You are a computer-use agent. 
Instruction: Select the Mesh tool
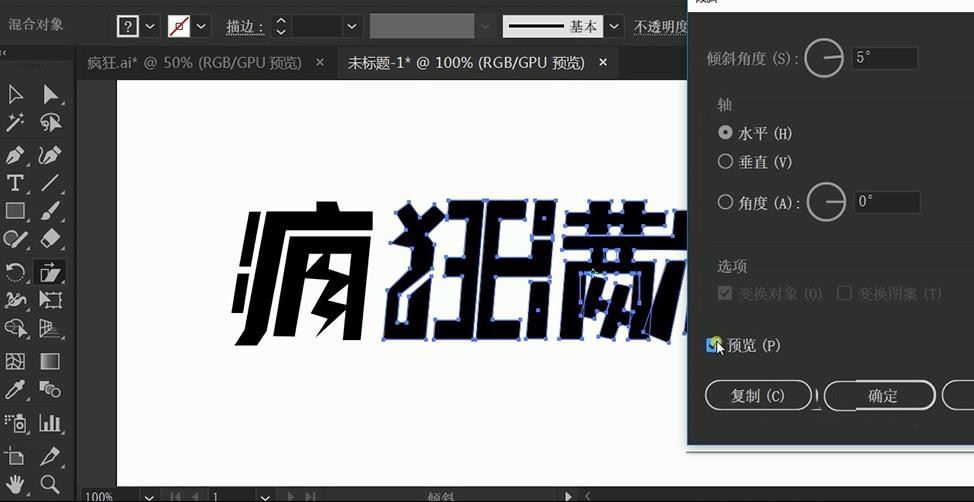(x=15, y=361)
